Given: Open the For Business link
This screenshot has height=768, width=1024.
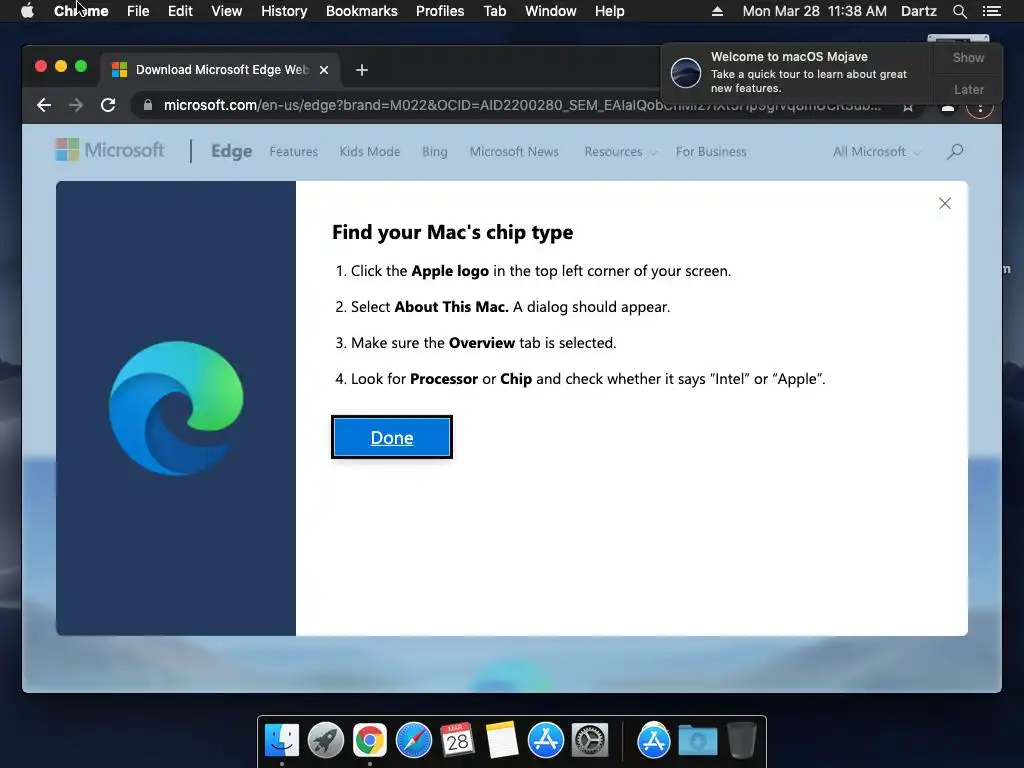Looking at the screenshot, I should tap(711, 152).
